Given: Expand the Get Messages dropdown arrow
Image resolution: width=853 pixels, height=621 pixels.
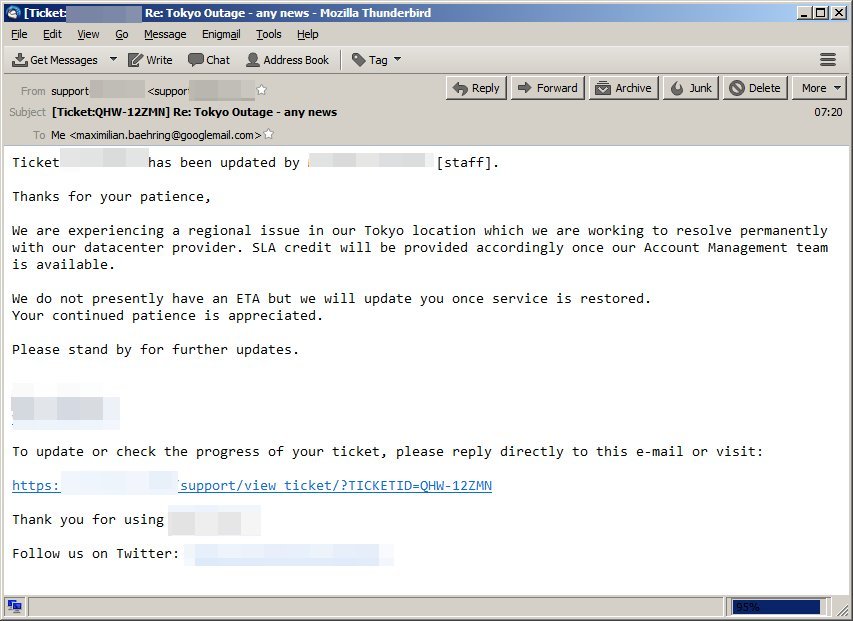Looking at the screenshot, I should [113, 60].
